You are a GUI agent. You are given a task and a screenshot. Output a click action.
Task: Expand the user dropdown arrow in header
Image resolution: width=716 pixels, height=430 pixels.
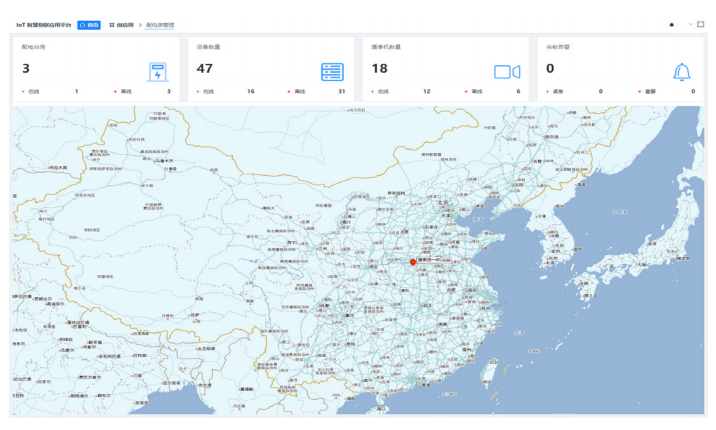[689, 24]
